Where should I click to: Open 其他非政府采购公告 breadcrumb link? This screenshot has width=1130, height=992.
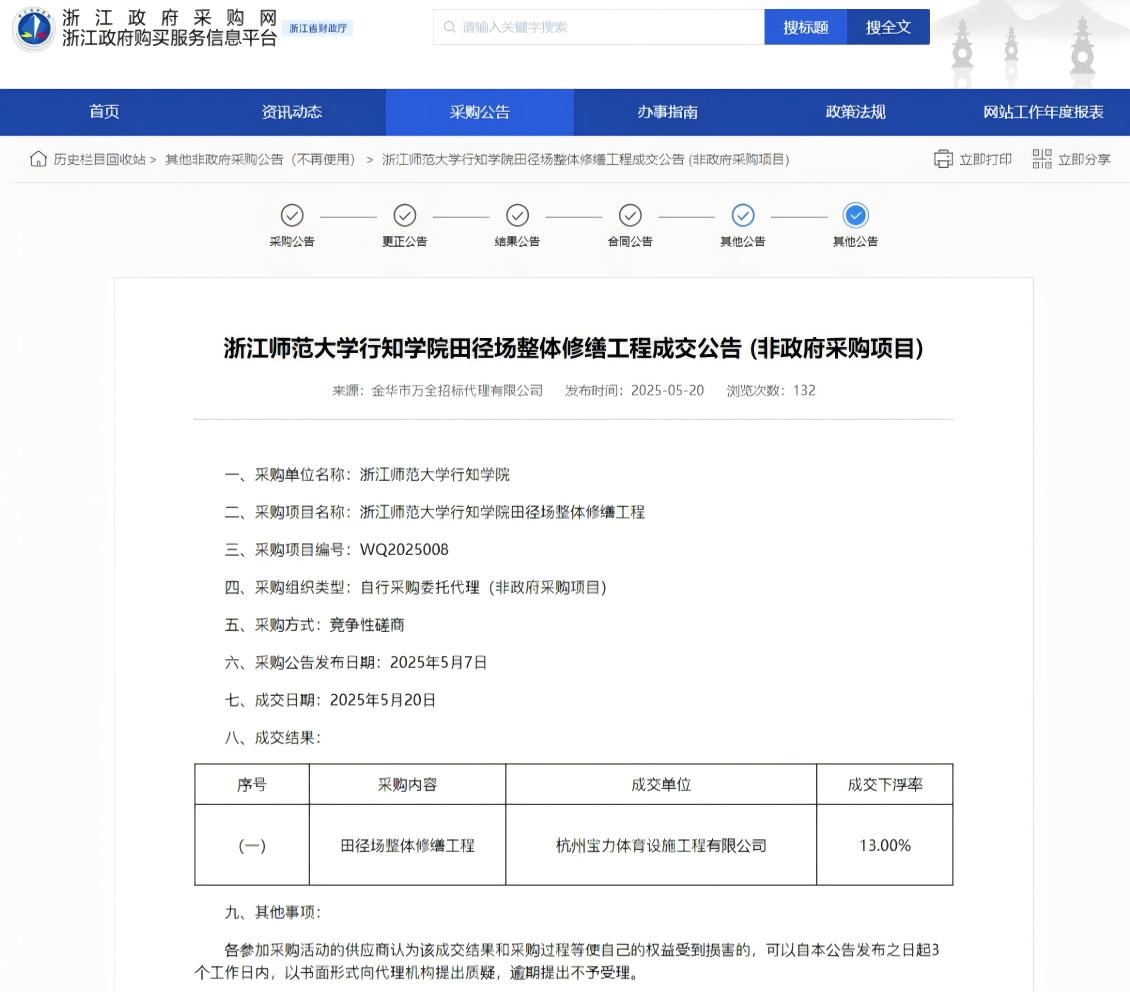click(260, 159)
